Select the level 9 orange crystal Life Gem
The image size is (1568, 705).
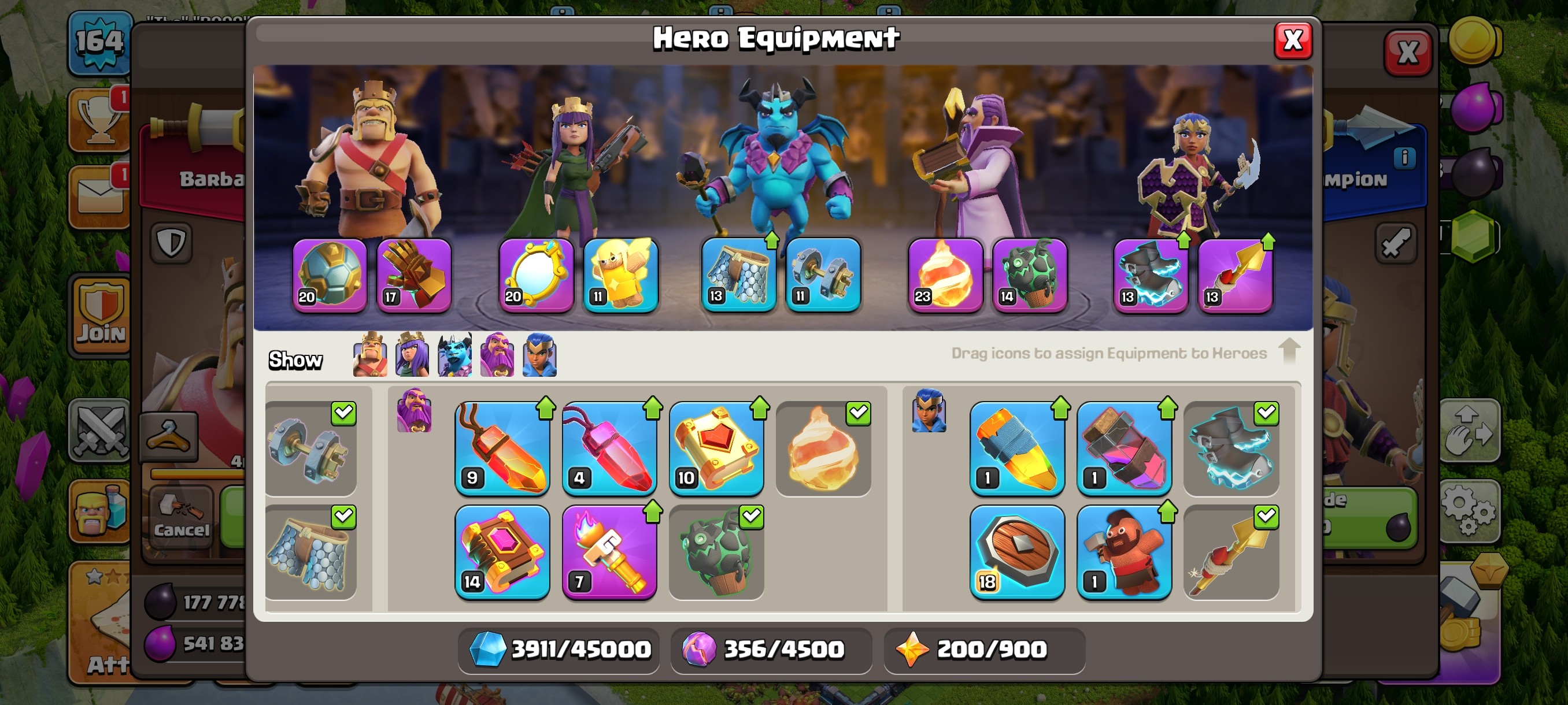(x=502, y=448)
